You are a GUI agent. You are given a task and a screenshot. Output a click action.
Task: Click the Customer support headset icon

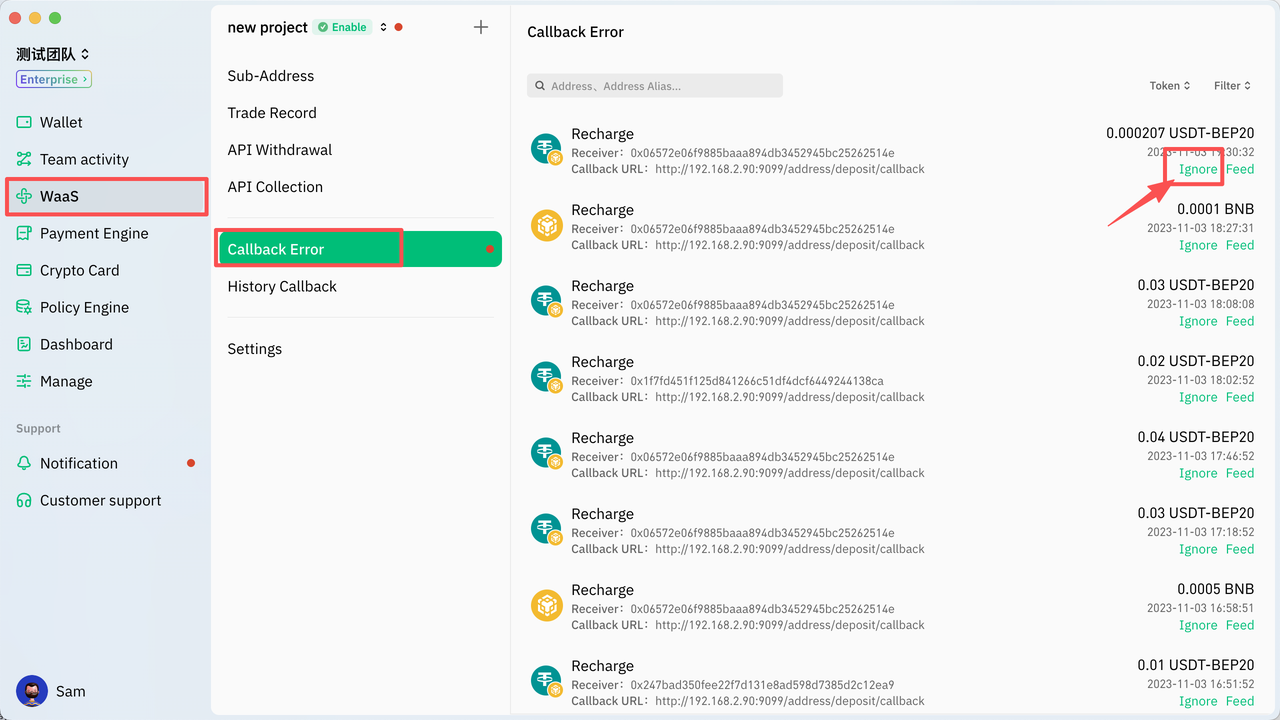pos(24,500)
